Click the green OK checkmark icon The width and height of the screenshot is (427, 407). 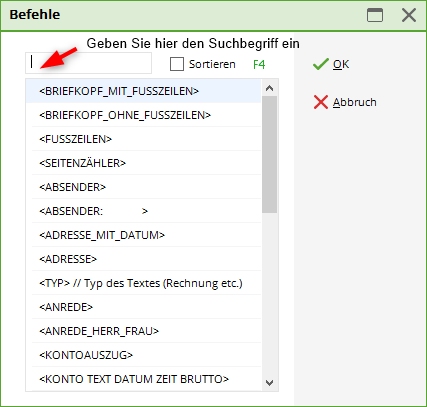pyautogui.click(x=321, y=64)
